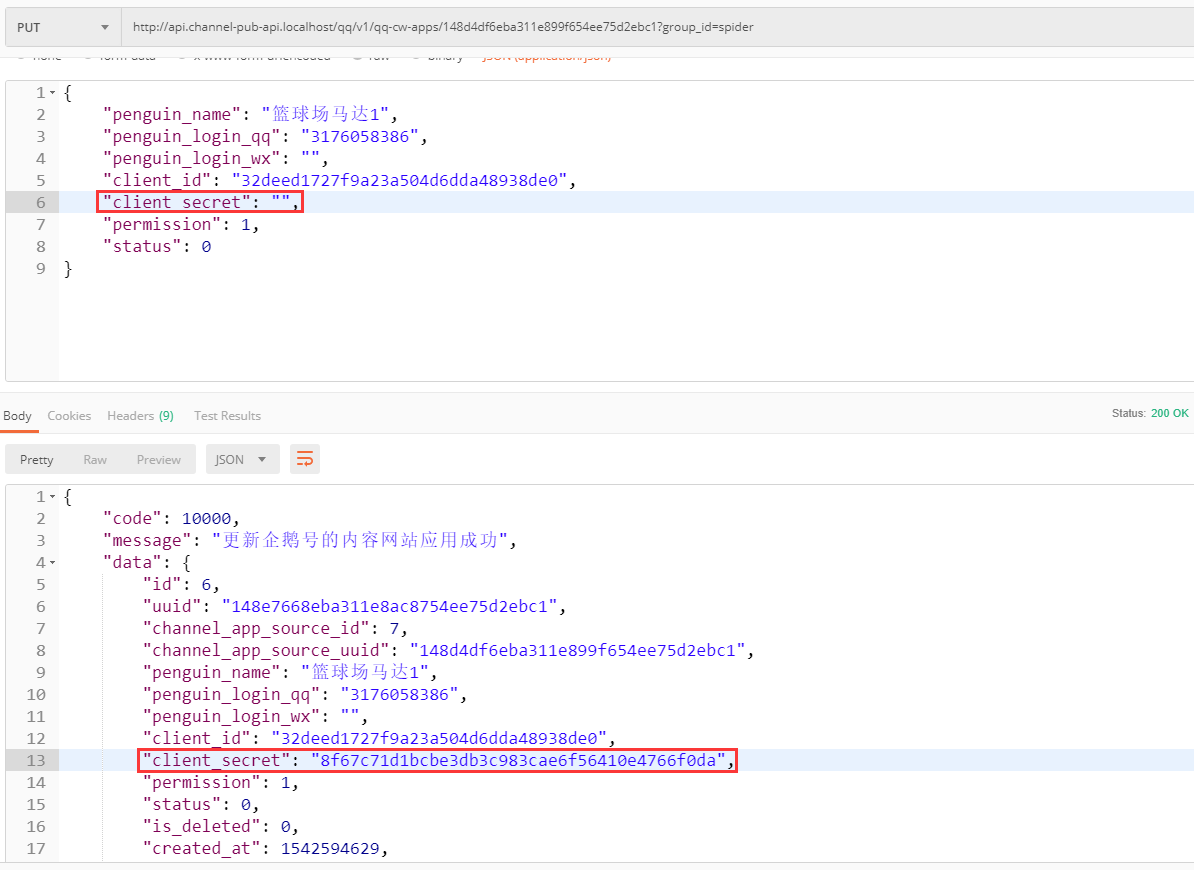Click line number 13 in response gutter

click(36, 761)
